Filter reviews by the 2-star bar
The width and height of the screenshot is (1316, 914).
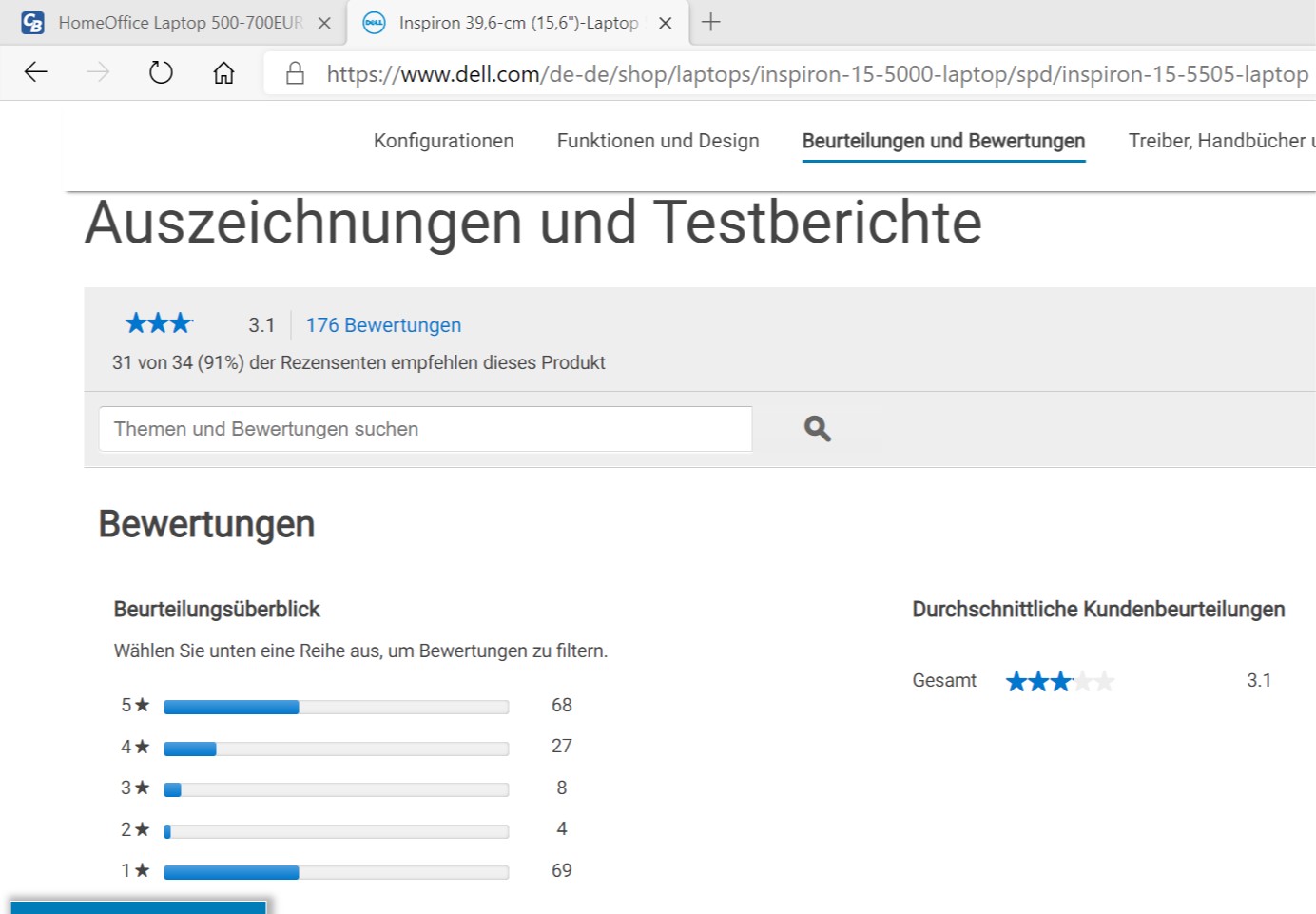coord(336,831)
